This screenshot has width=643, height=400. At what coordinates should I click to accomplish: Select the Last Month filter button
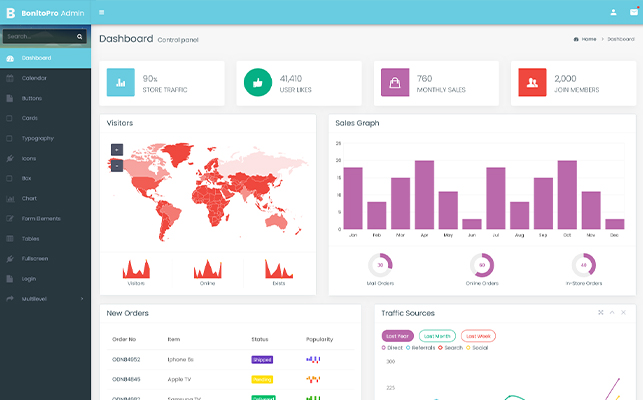437,336
